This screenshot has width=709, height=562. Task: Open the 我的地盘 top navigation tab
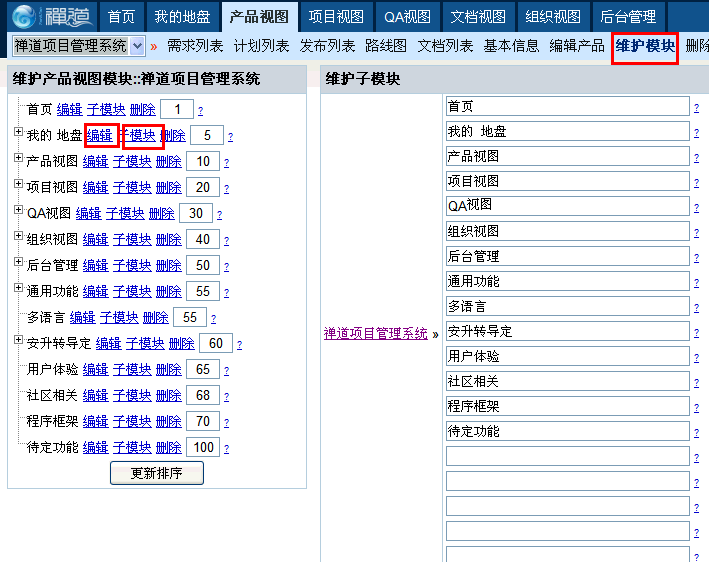pos(182,17)
